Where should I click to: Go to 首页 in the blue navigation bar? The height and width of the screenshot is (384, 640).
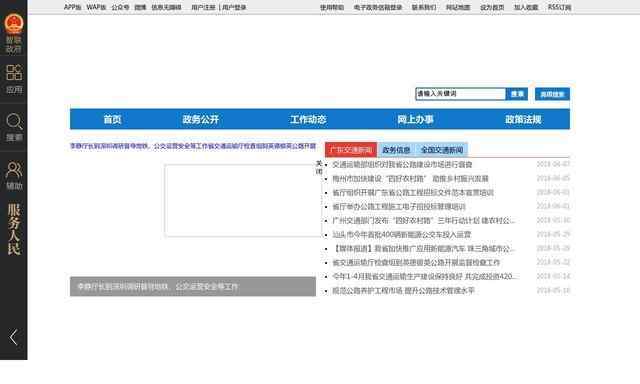pyautogui.click(x=112, y=120)
